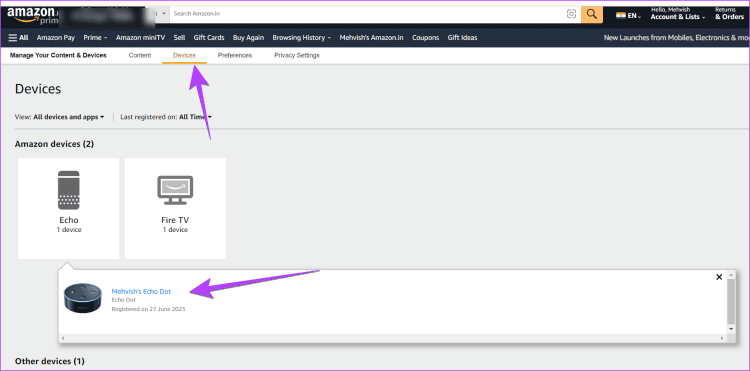
Task: Expand the Browsing History dropdown
Action: pos(301,38)
